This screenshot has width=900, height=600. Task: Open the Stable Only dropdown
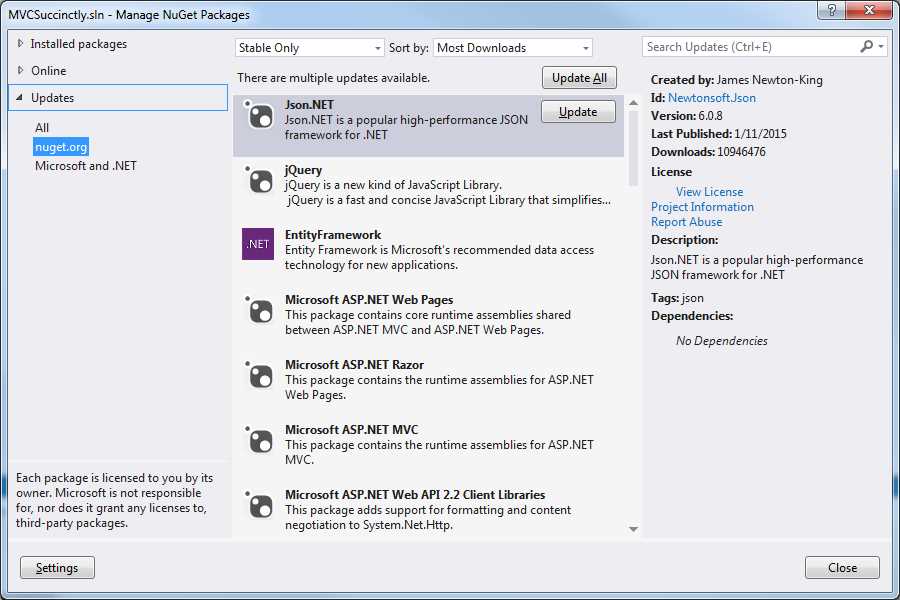tap(309, 48)
